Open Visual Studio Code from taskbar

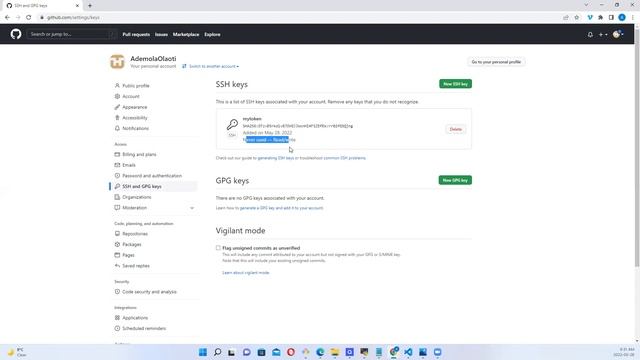click(x=408, y=352)
